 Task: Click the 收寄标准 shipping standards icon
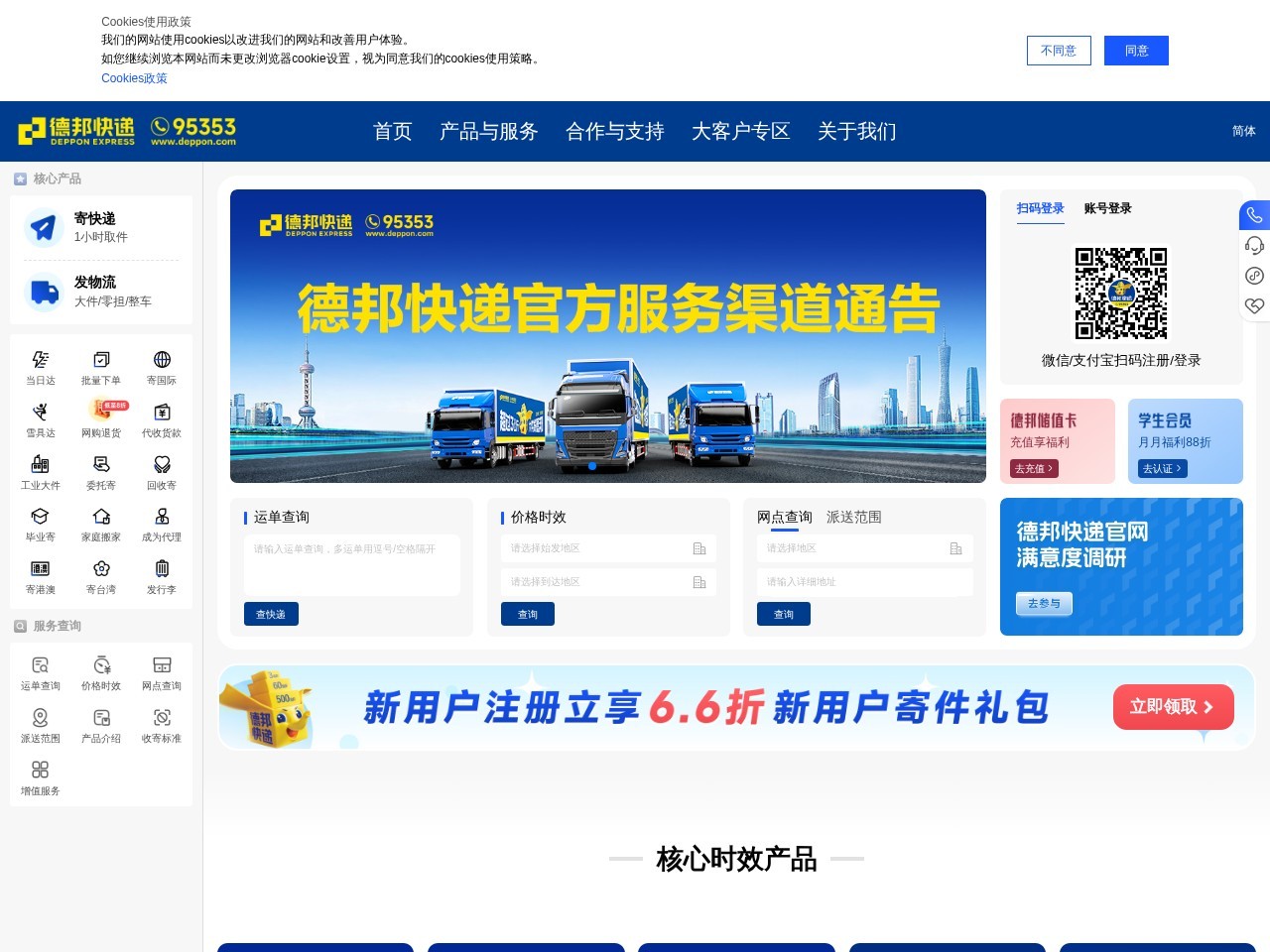click(162, 717)
